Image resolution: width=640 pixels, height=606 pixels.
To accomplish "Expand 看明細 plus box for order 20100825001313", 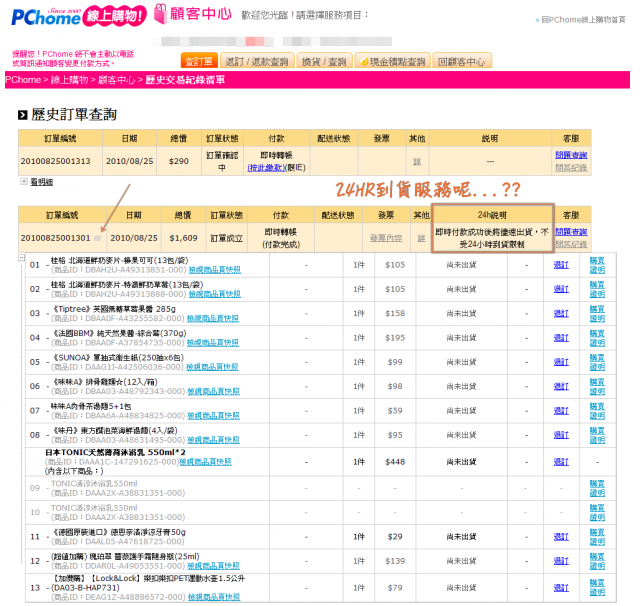I will pyautogui.click(x=24, y=181).
